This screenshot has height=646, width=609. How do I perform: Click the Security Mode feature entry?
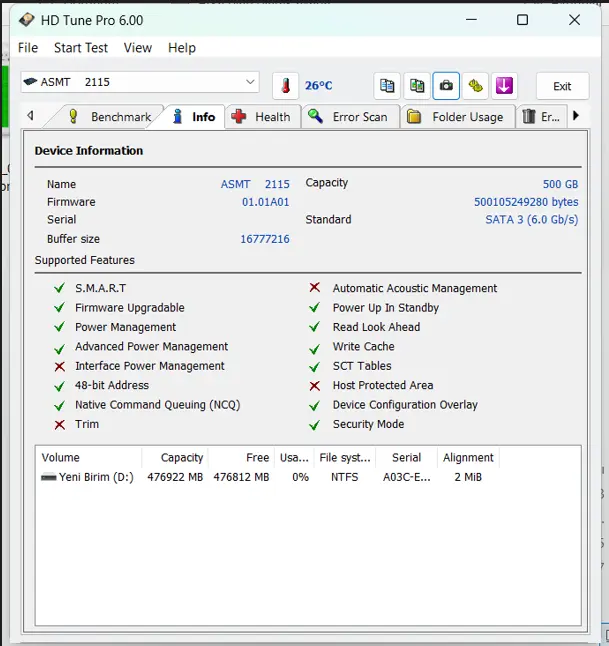(x=368, y=424)
